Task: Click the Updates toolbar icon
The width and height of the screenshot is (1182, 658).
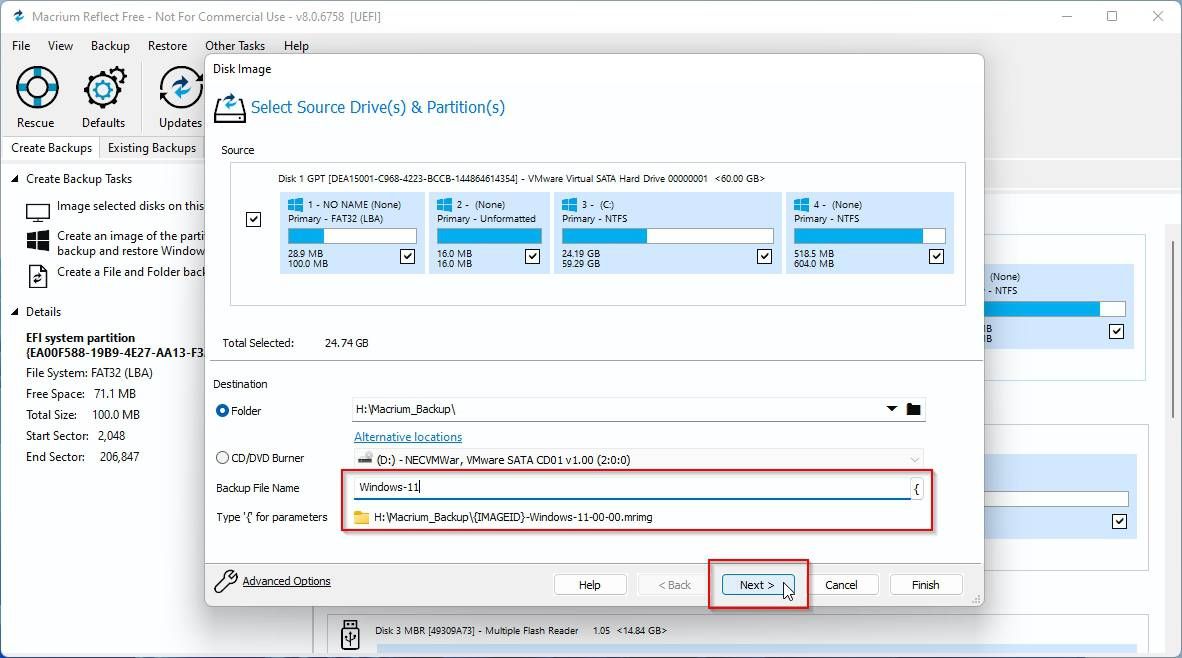Action: 181,87
